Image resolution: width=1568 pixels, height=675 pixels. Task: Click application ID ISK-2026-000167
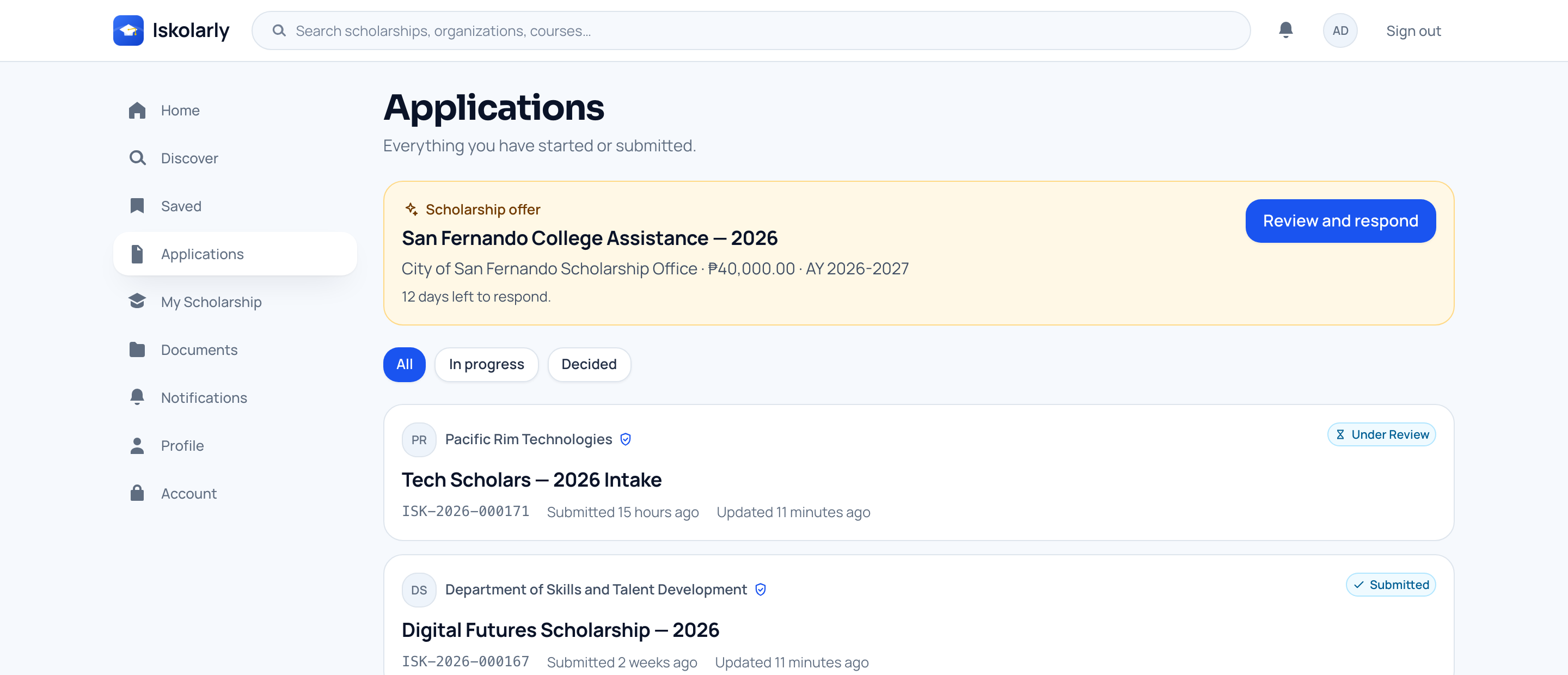(x=465, y=661)
